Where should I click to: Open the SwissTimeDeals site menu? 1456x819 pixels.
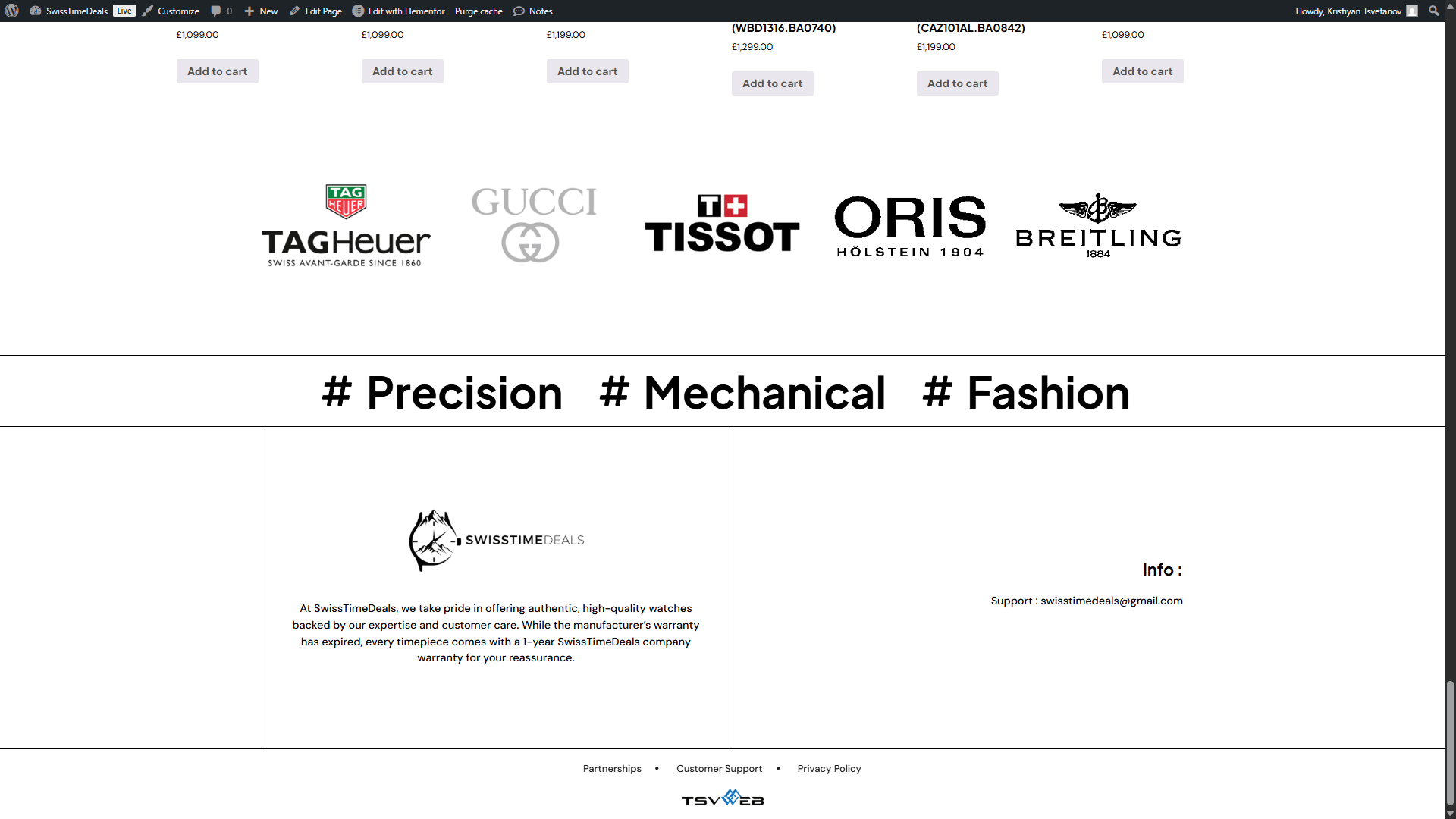[76, 11]
